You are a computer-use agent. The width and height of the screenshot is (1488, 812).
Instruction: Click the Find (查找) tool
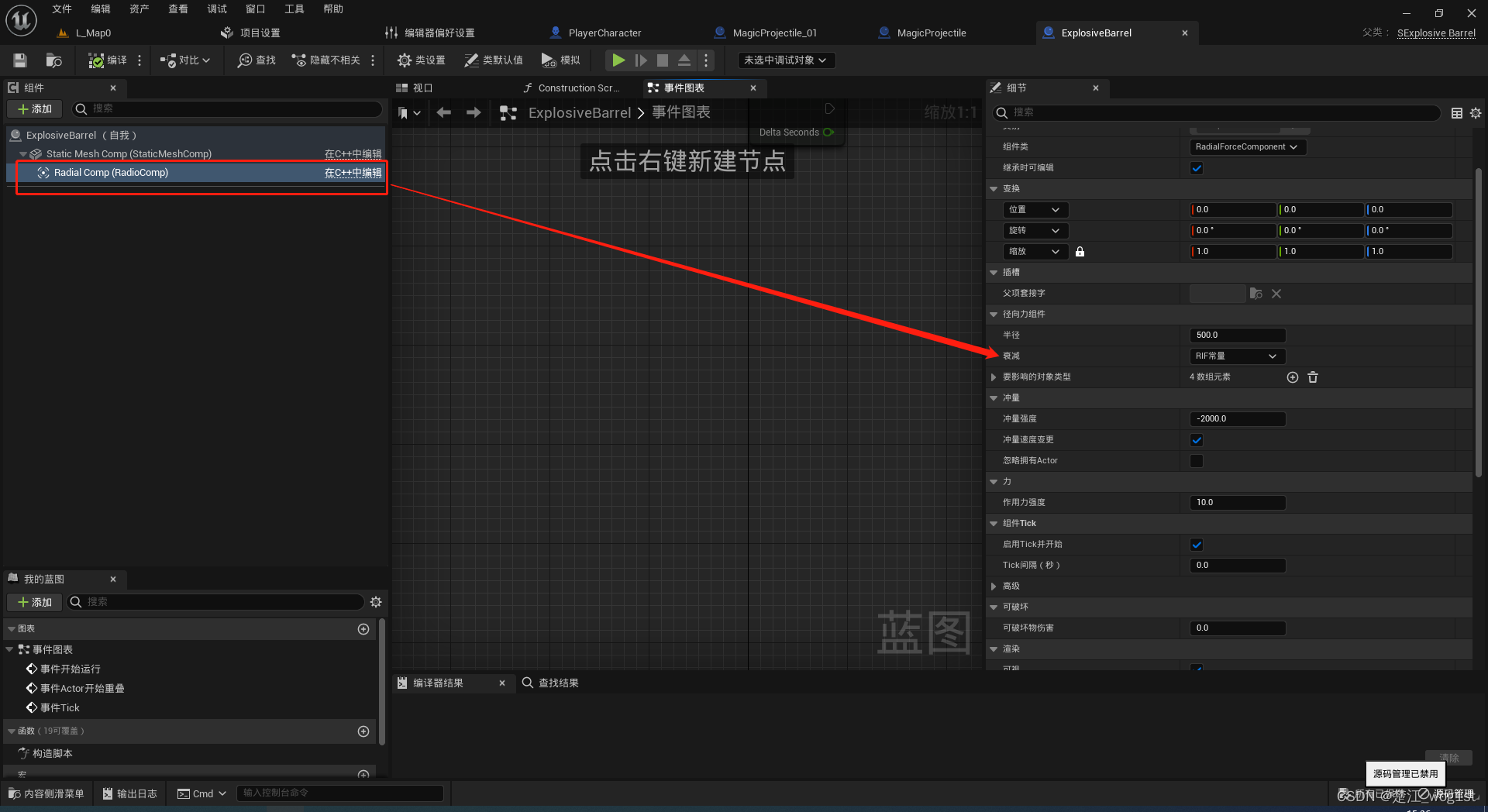coord(257,60)
